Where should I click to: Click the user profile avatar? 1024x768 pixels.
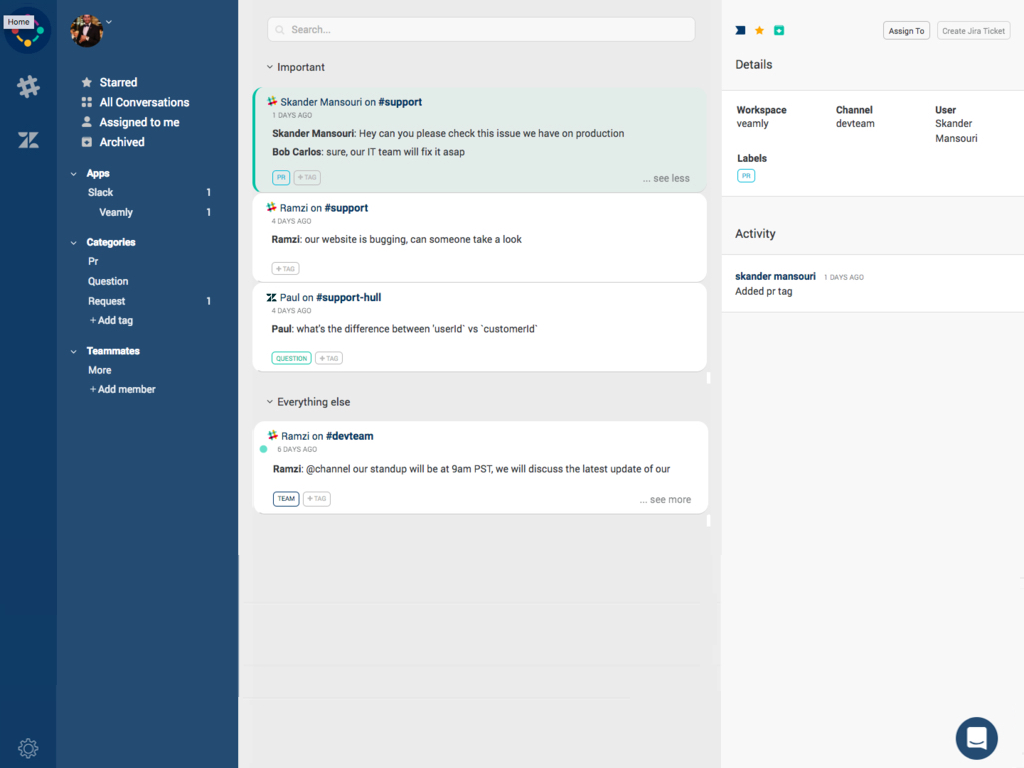[x=87, y=31]
